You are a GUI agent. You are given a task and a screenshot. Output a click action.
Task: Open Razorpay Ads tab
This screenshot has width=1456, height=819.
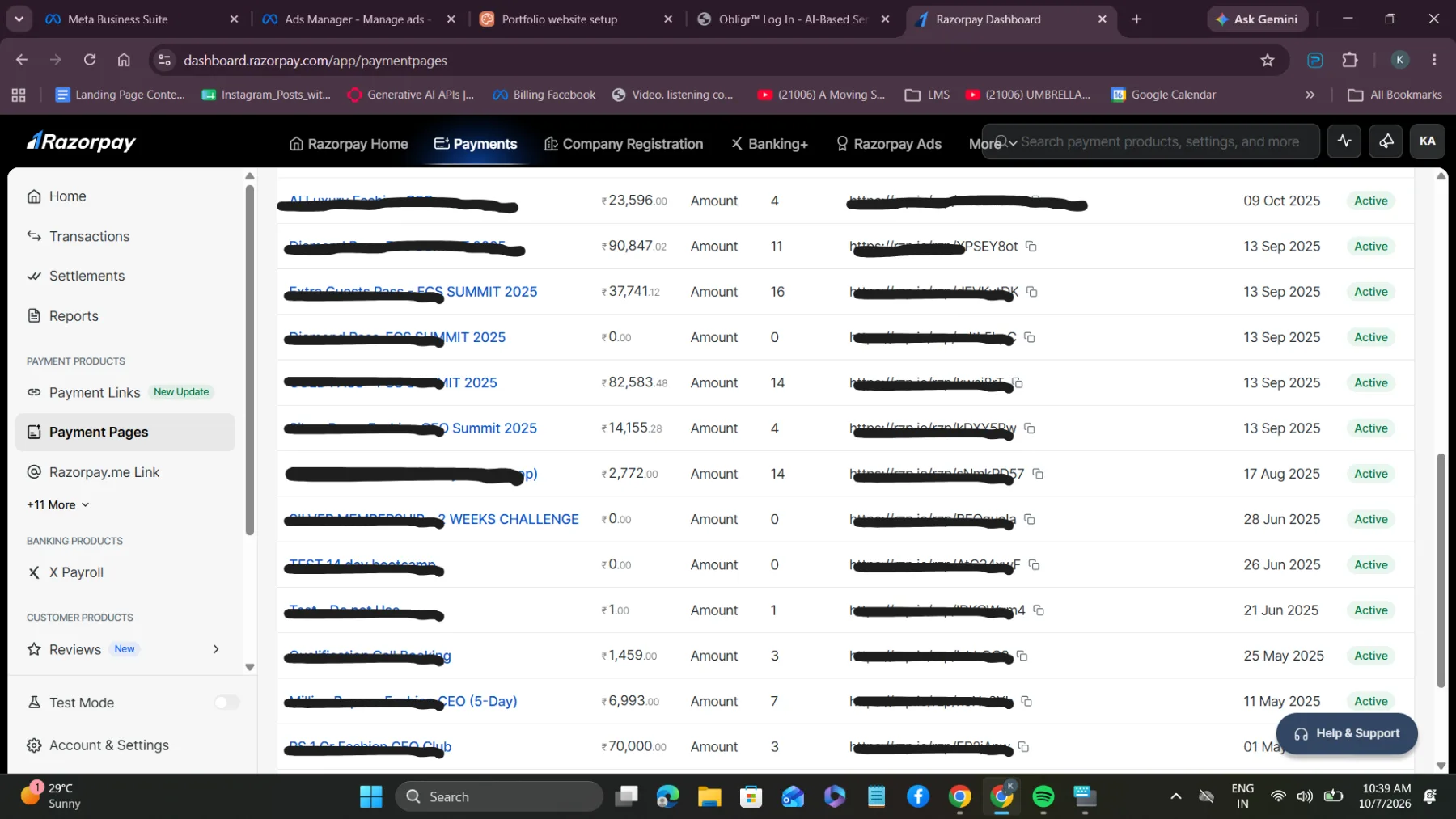point(888,144)
